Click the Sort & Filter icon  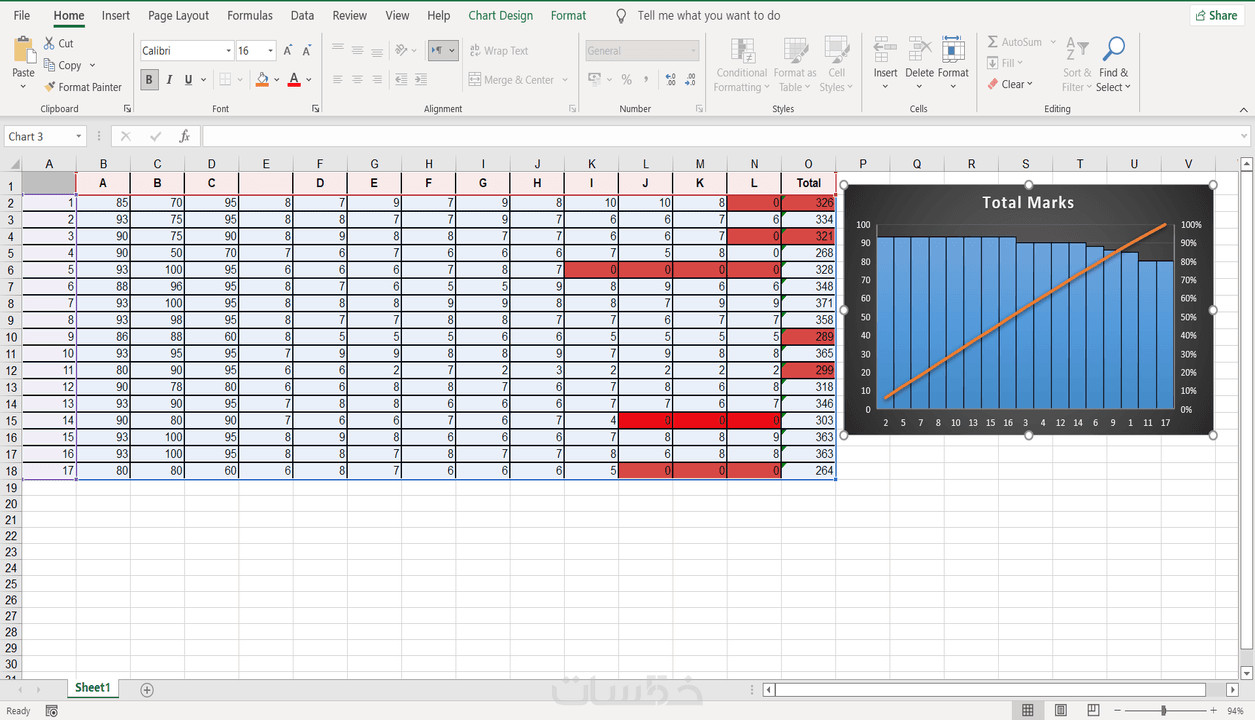[x=1075, y=64]
